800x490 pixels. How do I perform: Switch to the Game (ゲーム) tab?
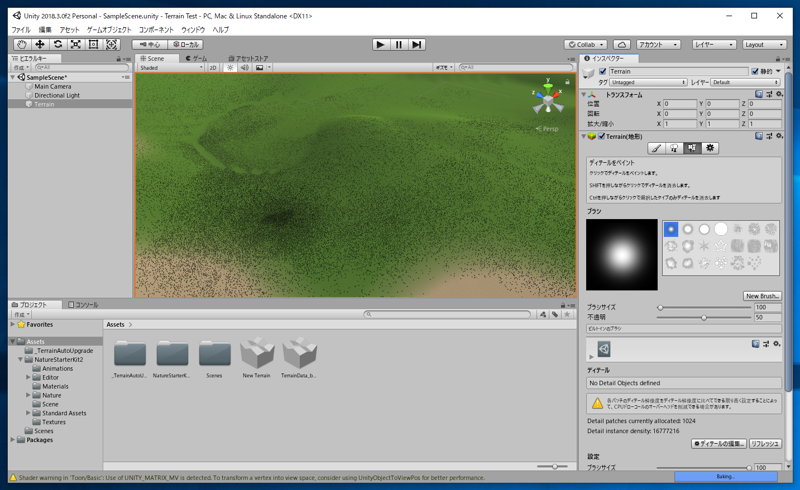pos(196,58)
